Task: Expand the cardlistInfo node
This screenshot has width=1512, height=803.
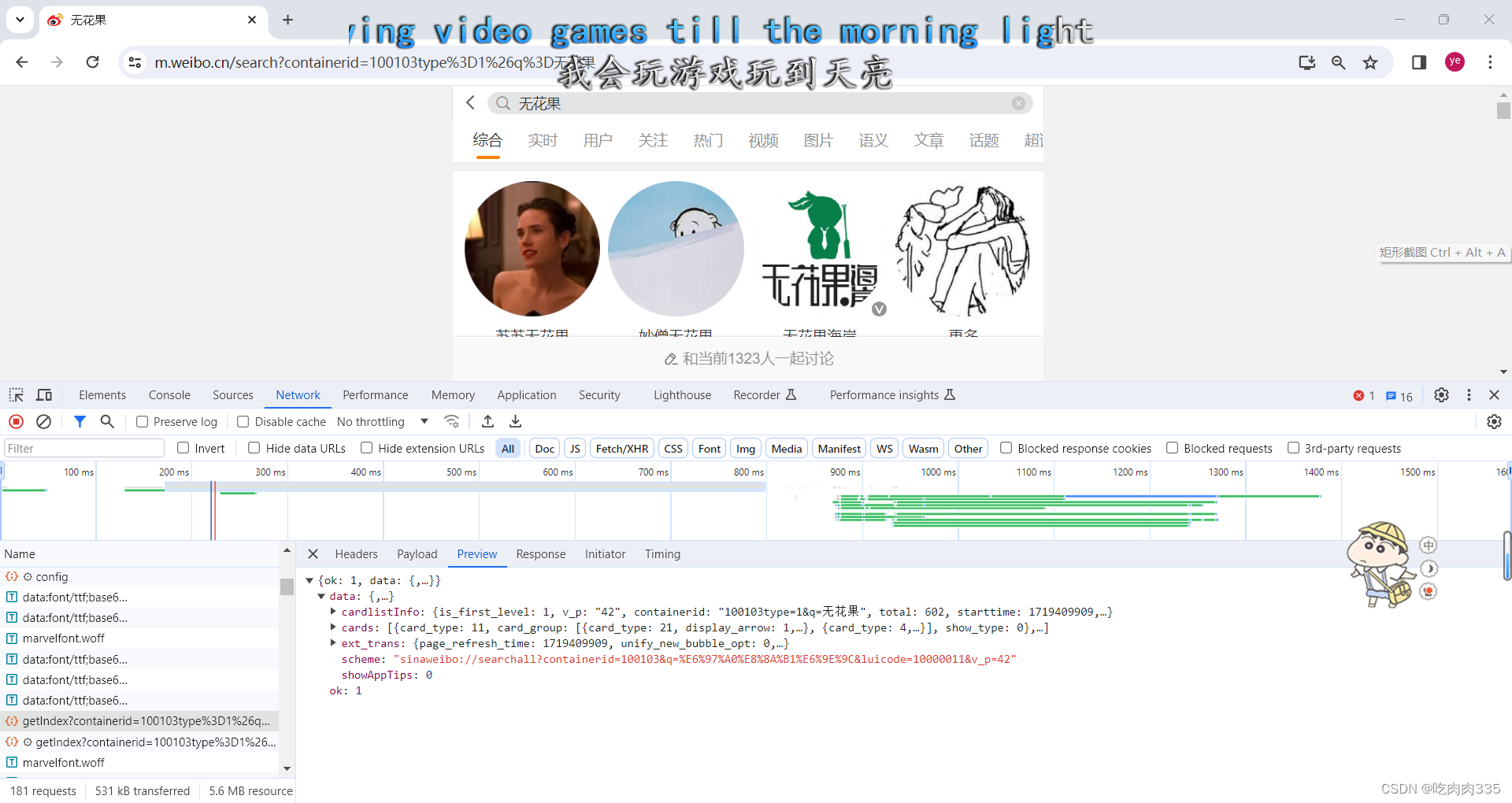Action: tap(333, 612)
